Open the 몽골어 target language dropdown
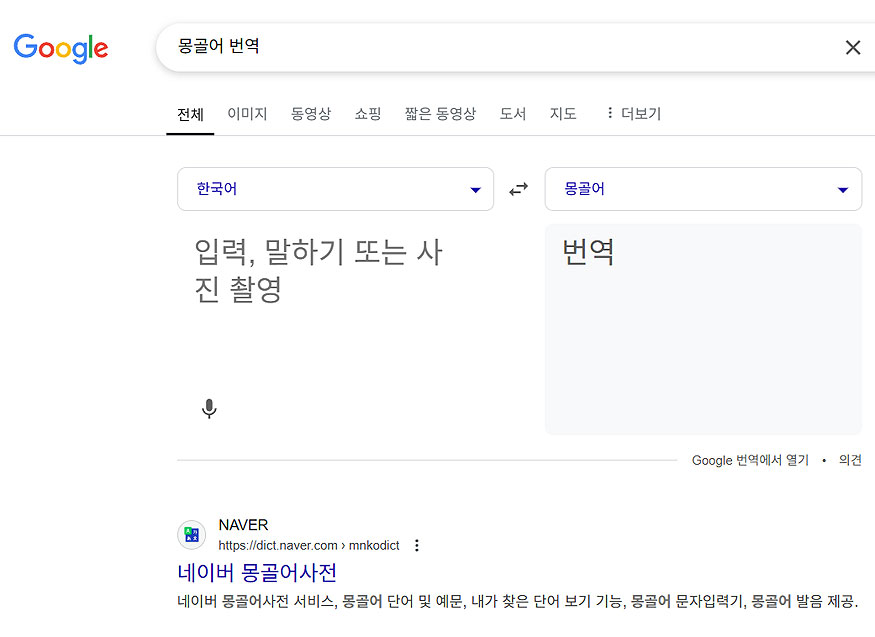This screenshot has height=637, width=875. point(703,189)
